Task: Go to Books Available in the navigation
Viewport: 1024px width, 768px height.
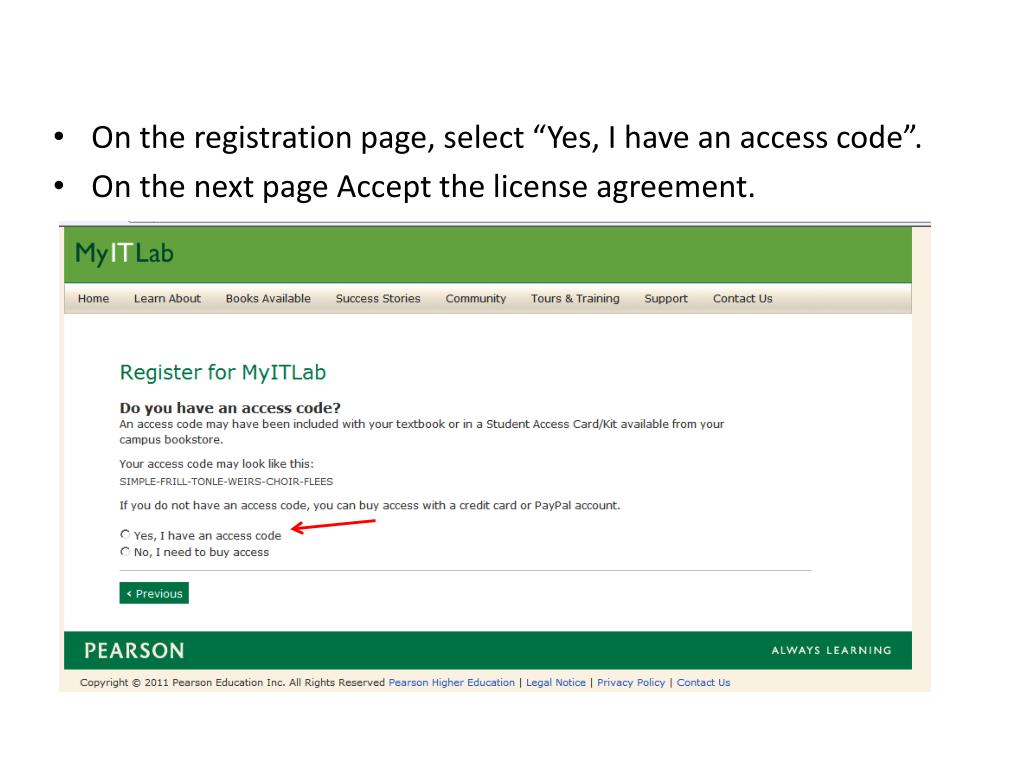Action: coord(268,298)
